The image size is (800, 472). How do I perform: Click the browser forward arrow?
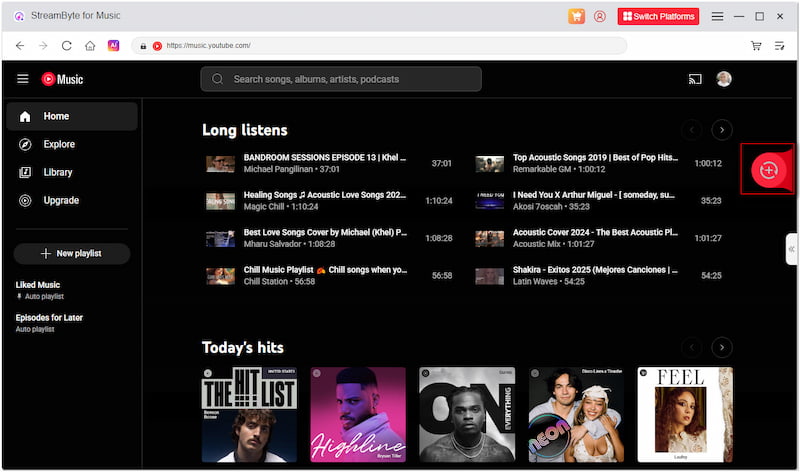click(x=43, y=46)
